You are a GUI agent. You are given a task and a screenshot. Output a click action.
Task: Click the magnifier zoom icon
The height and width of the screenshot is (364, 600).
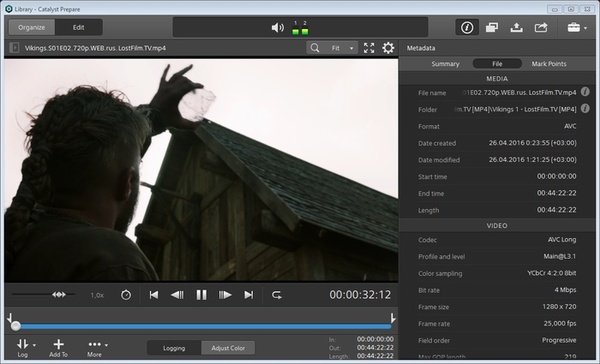[x=315, y=48]
